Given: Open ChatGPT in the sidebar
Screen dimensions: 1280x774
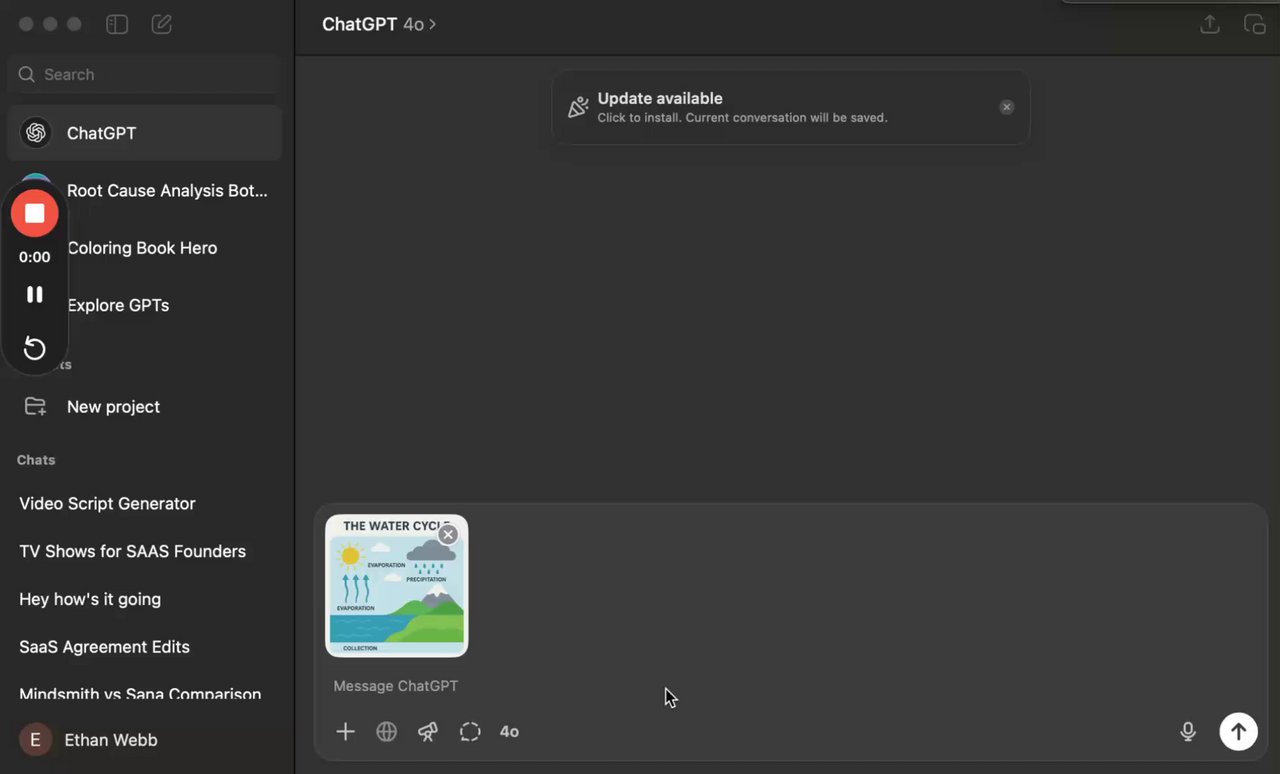Looking at the screenshot, I should pyautogui.click(x=144, y=133).
